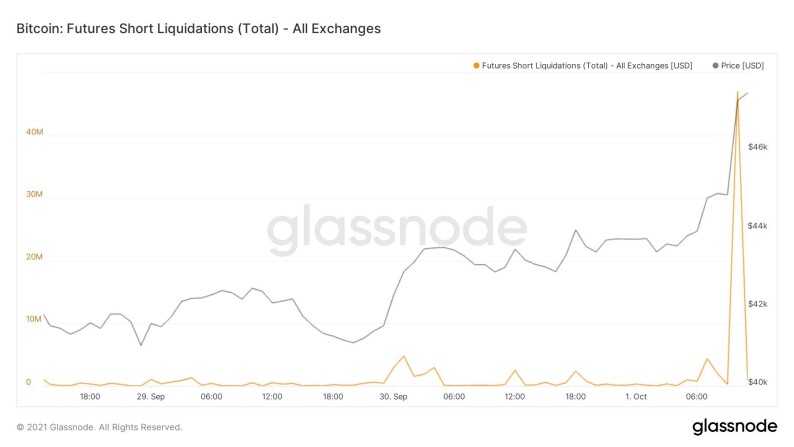
Task: Click the $44k price axis label
Action: tap(758, 225)
